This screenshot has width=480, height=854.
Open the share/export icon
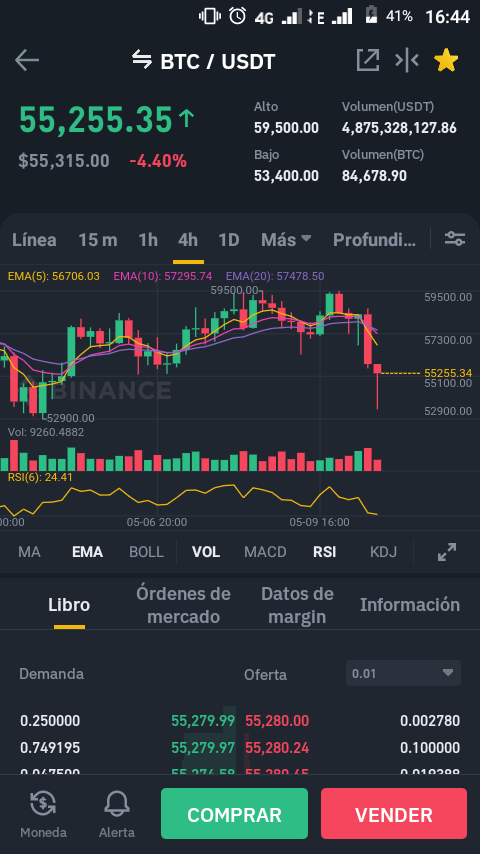(x=368, y=60)
